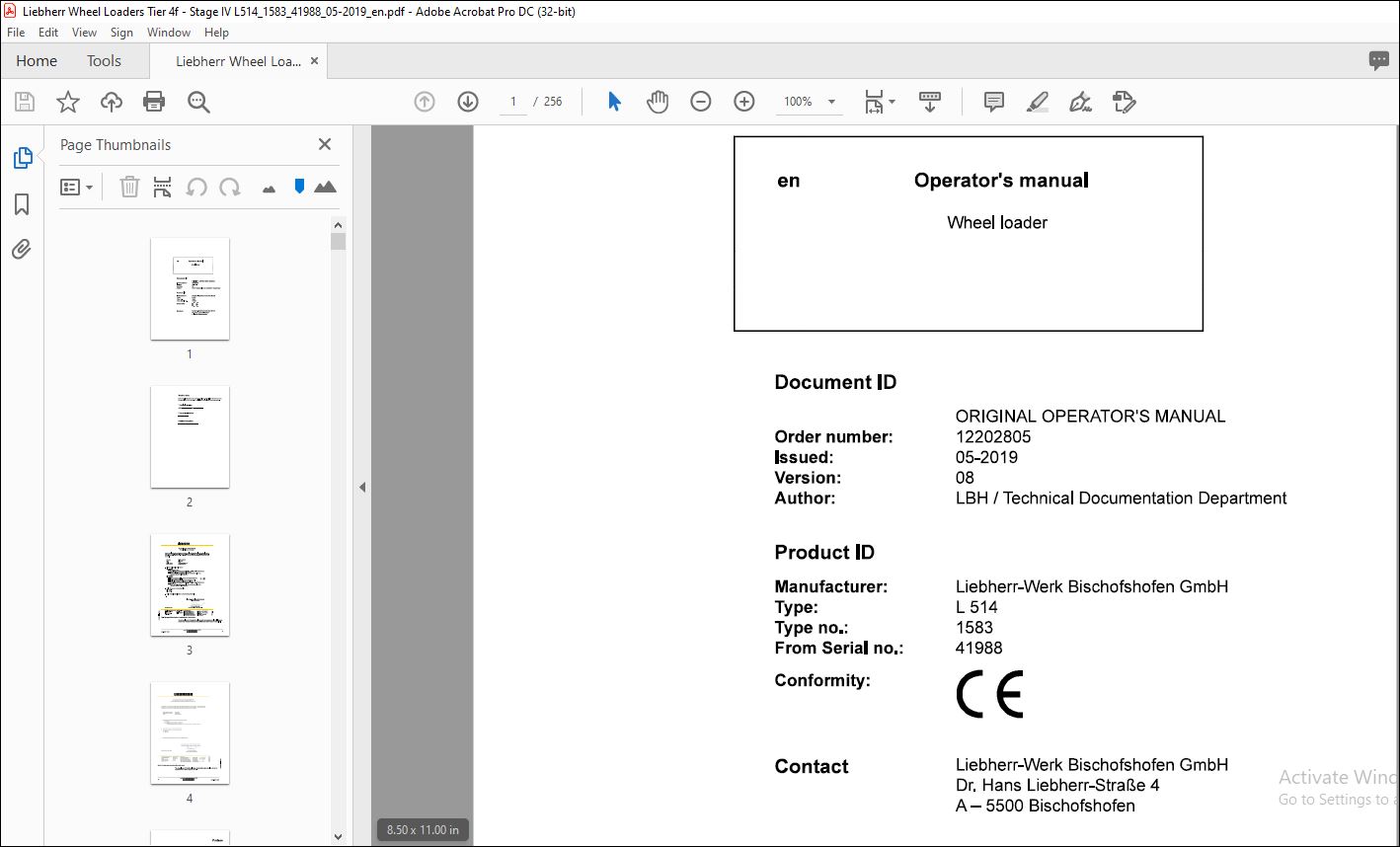Viewport: 1400px width, 847px height.
Task: Close the Liebherr document tab
Action: click(x=315, y=61)
